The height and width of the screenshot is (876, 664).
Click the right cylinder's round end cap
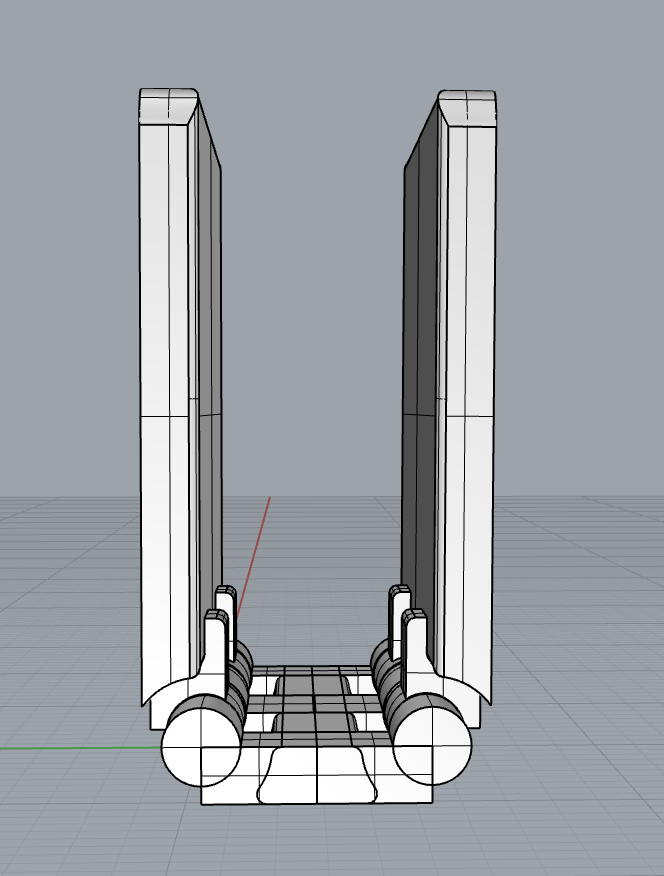pos(432,746)
